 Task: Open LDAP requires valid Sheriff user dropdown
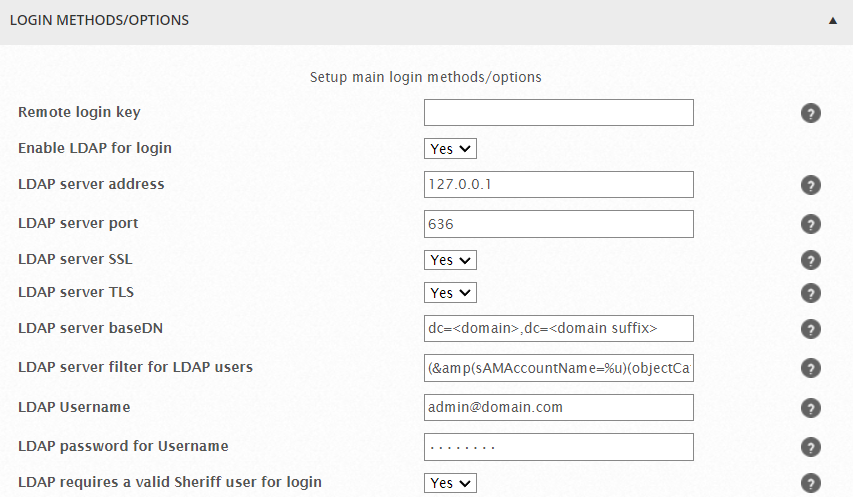[x=450, y=483]
